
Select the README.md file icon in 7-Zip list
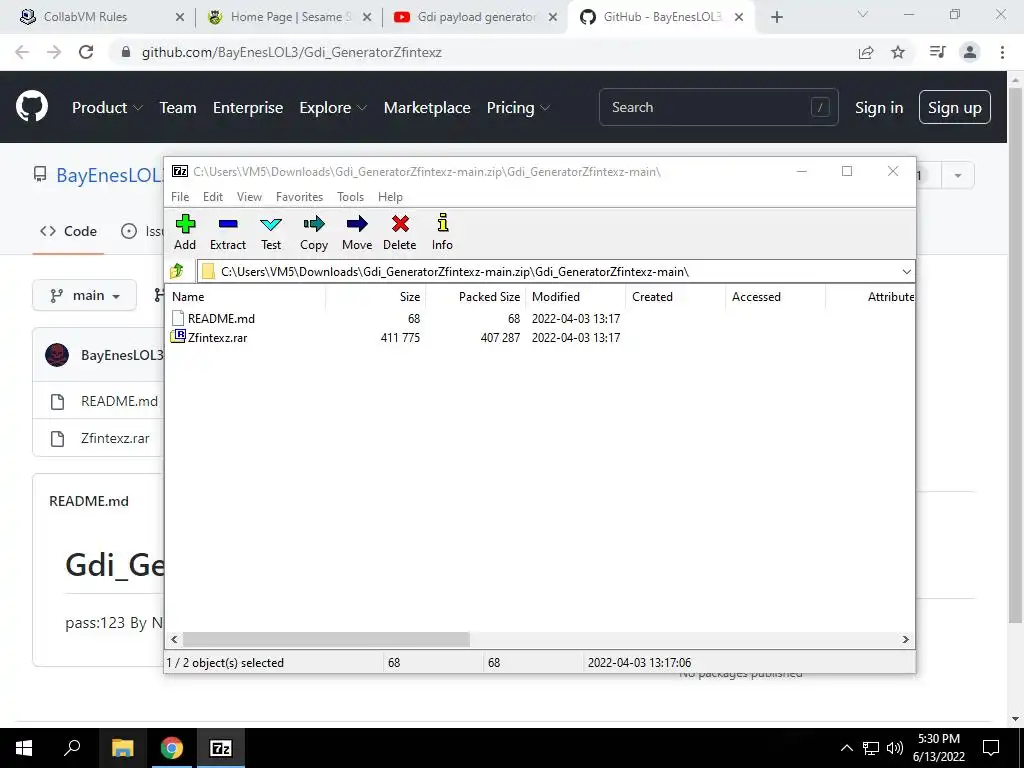tap(178, 318)
